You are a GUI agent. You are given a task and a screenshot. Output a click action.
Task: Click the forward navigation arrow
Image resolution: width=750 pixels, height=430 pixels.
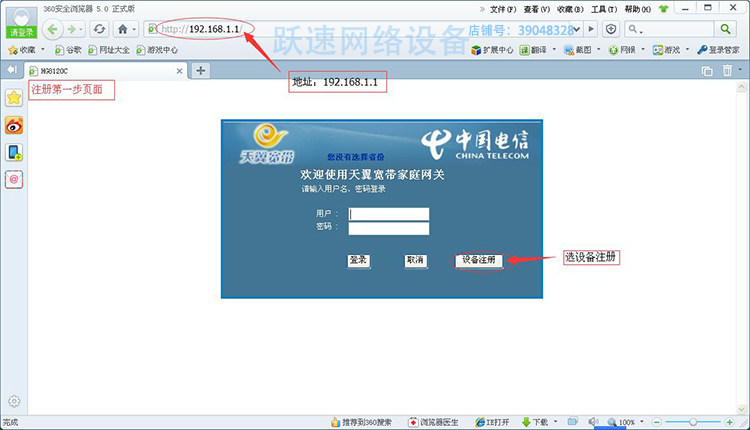pos(72,30)
